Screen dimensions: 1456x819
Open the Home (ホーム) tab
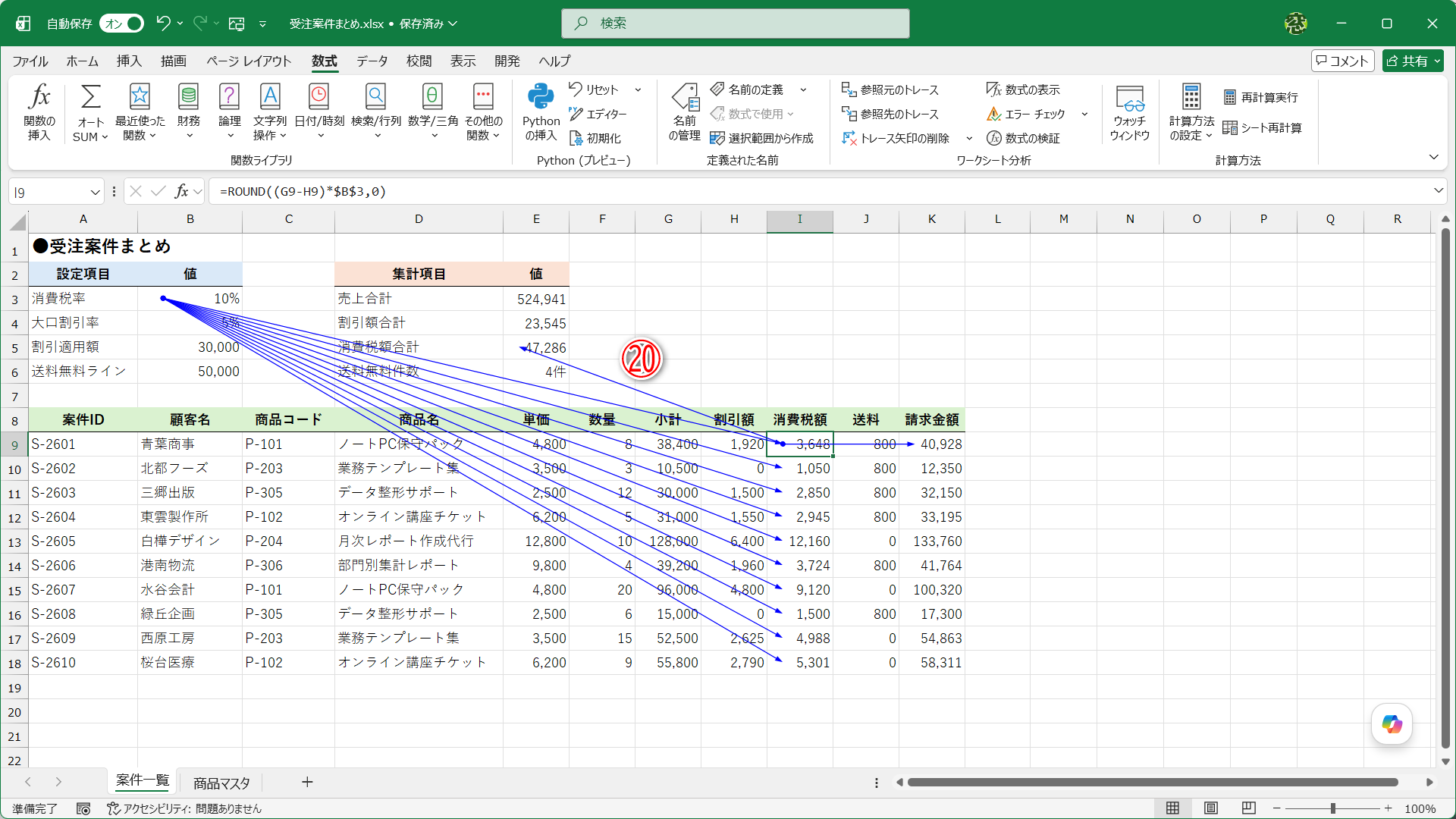[x=82, y=61]
